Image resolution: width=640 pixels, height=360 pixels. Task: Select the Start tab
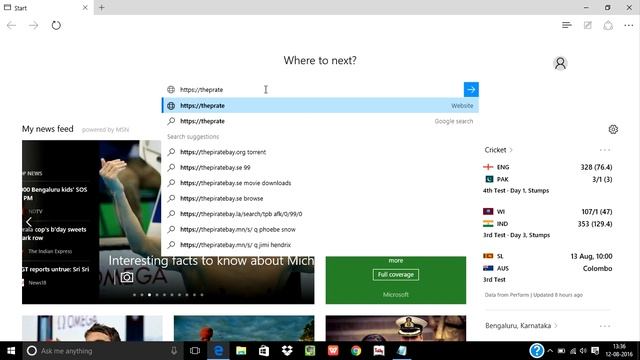(x=47, y=7)
